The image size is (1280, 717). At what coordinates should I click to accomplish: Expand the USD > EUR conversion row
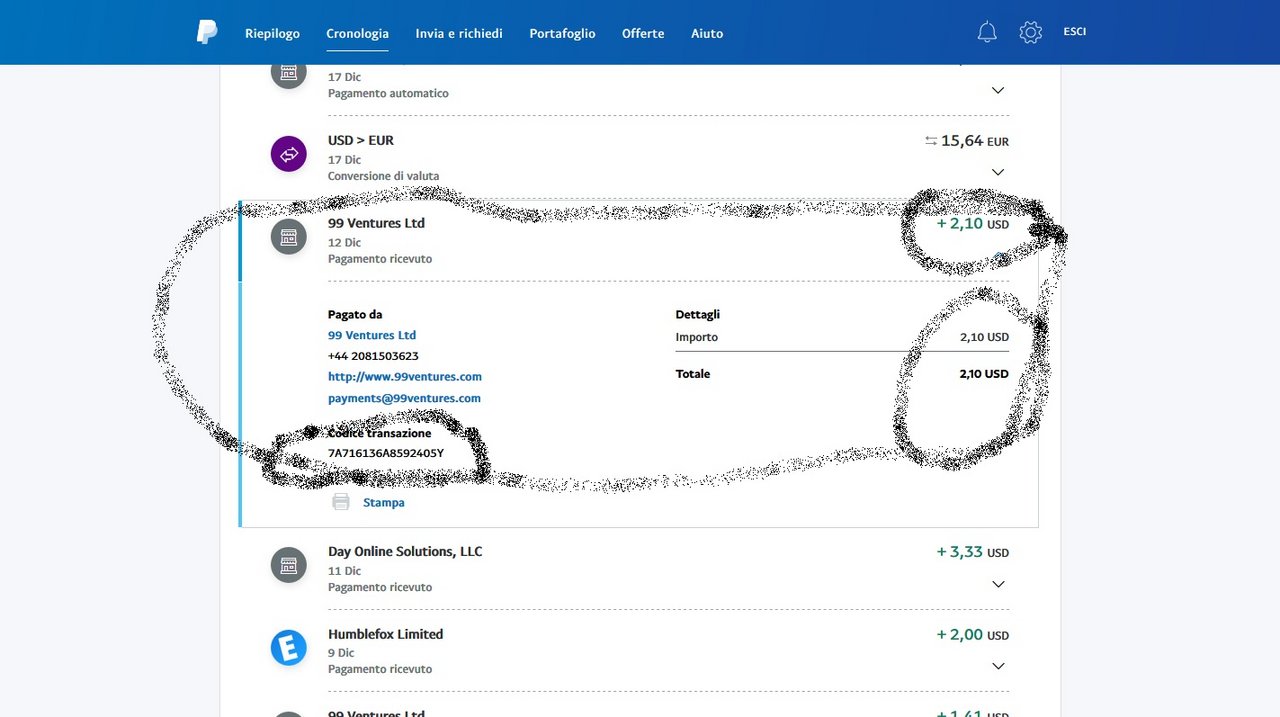(x=997, y=172)
